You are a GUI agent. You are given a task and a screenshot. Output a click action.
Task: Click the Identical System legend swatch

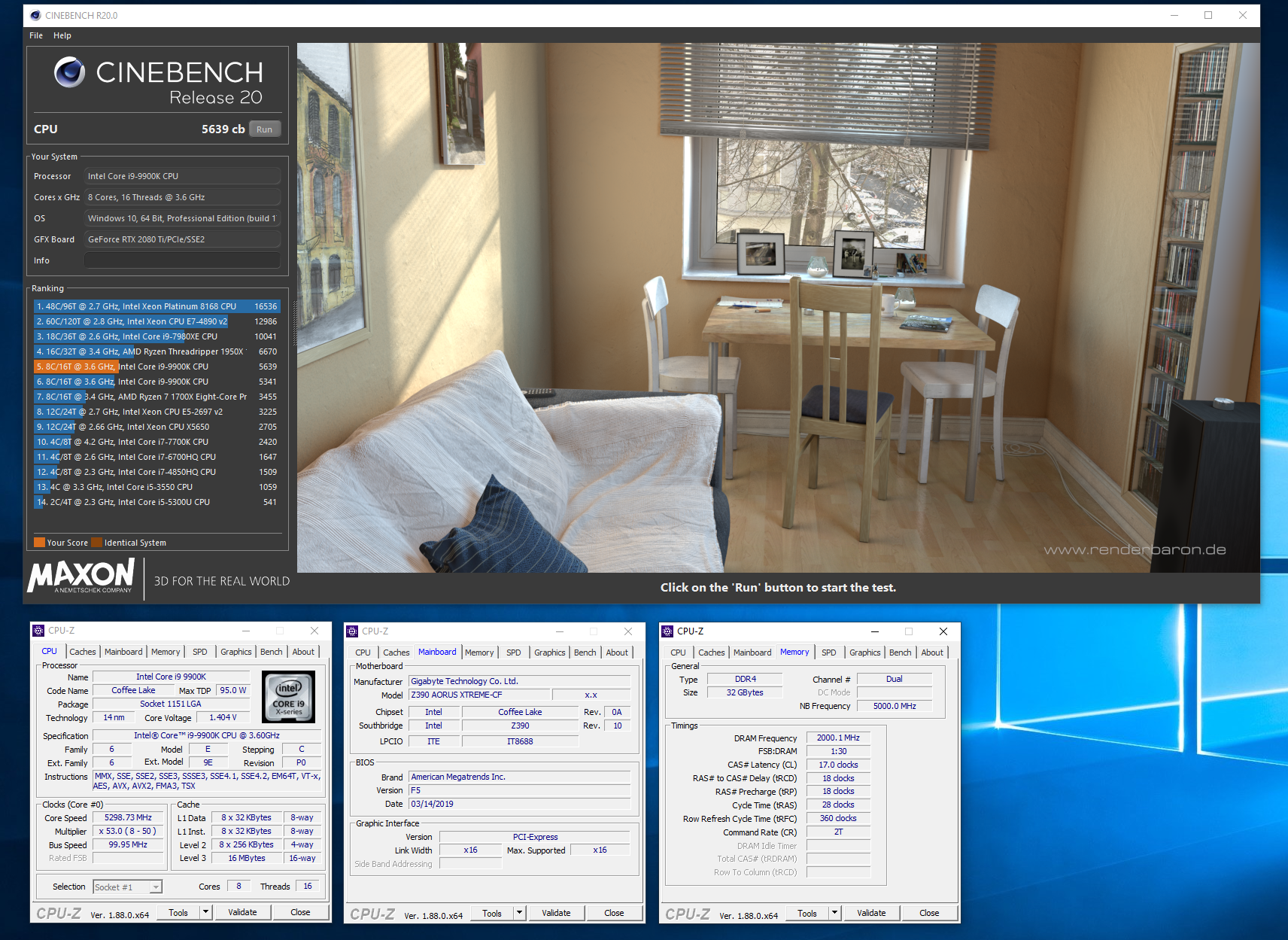pos(96,542)
